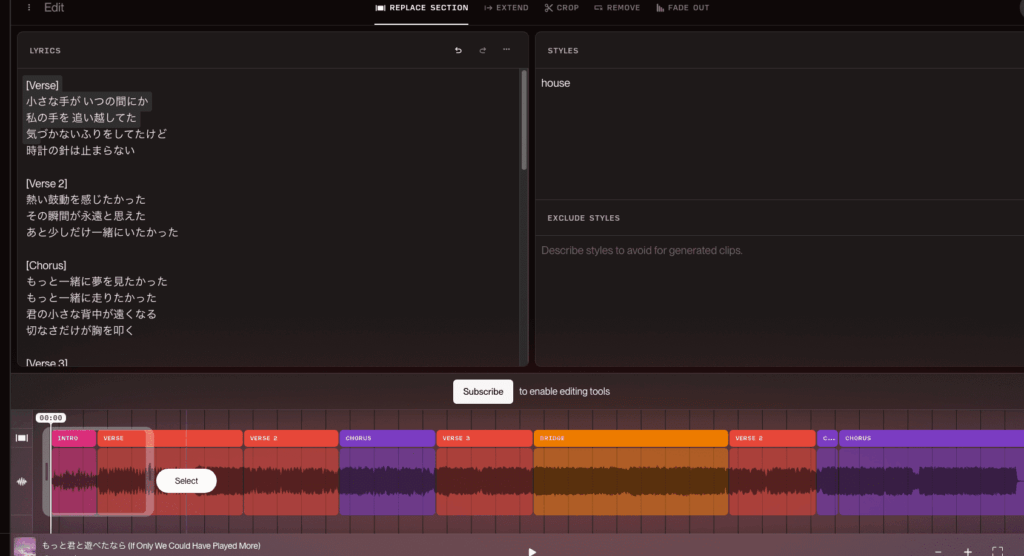Switch to the Replace Section tab
The image size is (1024, 556).
(421, 8)
